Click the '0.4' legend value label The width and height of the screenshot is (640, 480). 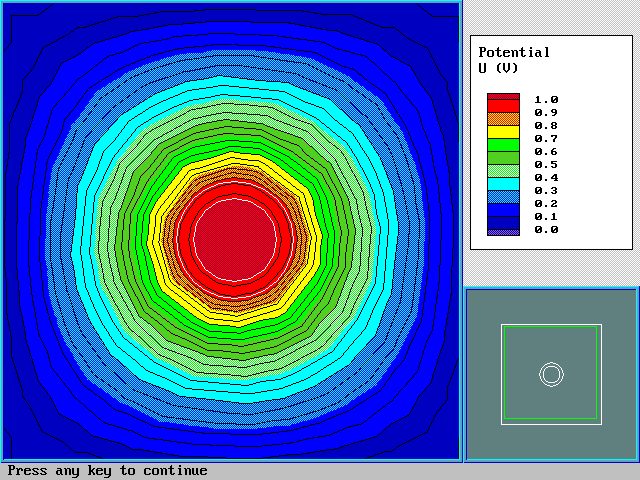click(546, 178)
